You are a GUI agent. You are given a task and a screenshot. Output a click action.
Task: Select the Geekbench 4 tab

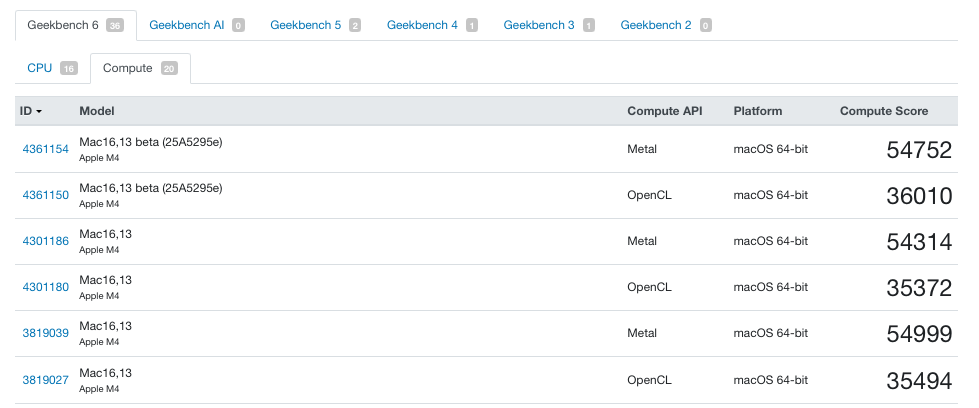pos(422,25)
